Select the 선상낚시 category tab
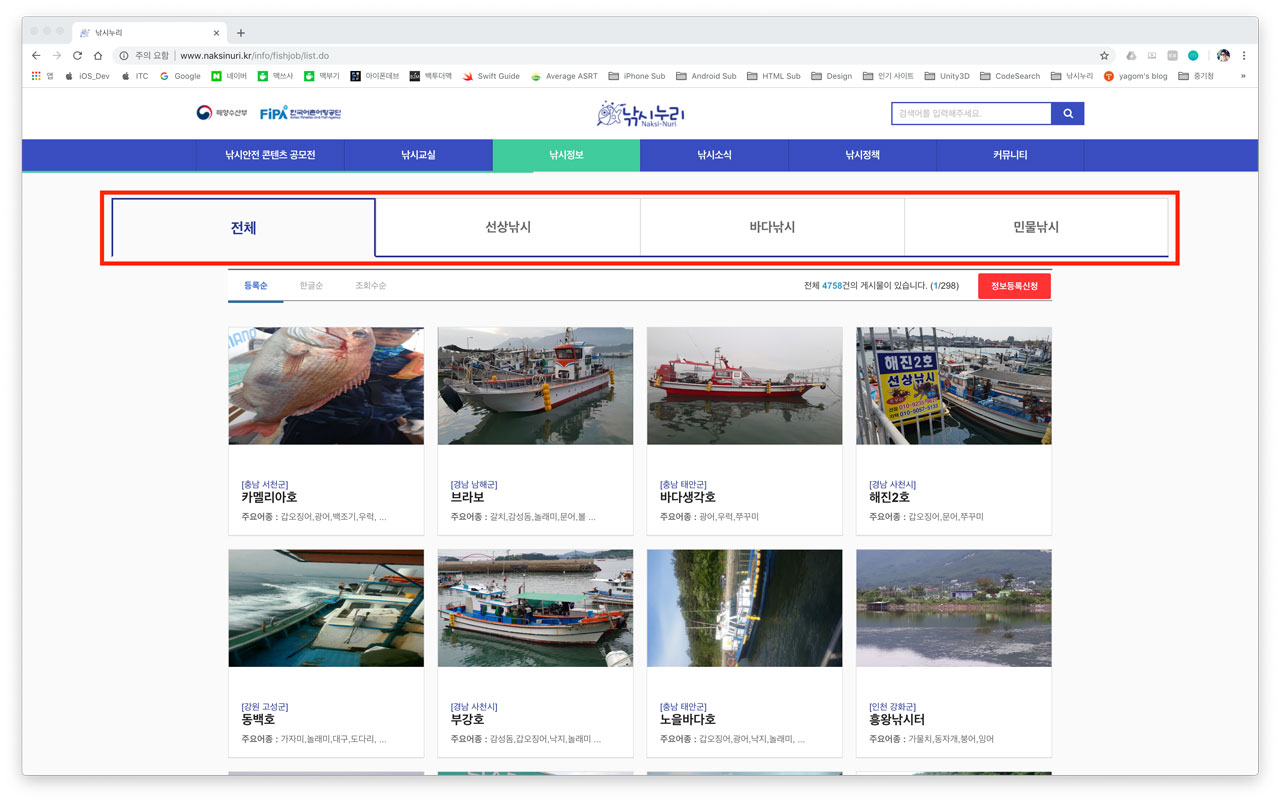 tap(508, 227)
